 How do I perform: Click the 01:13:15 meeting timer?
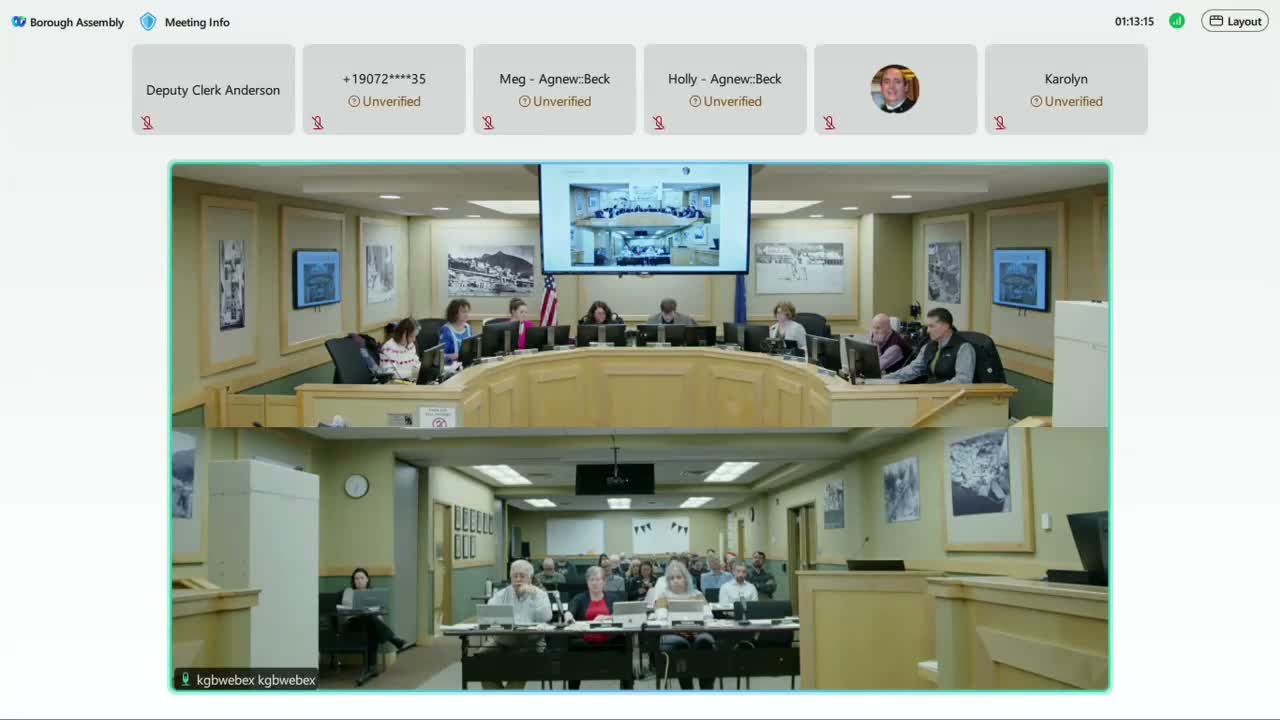[x=1135, y=19]
